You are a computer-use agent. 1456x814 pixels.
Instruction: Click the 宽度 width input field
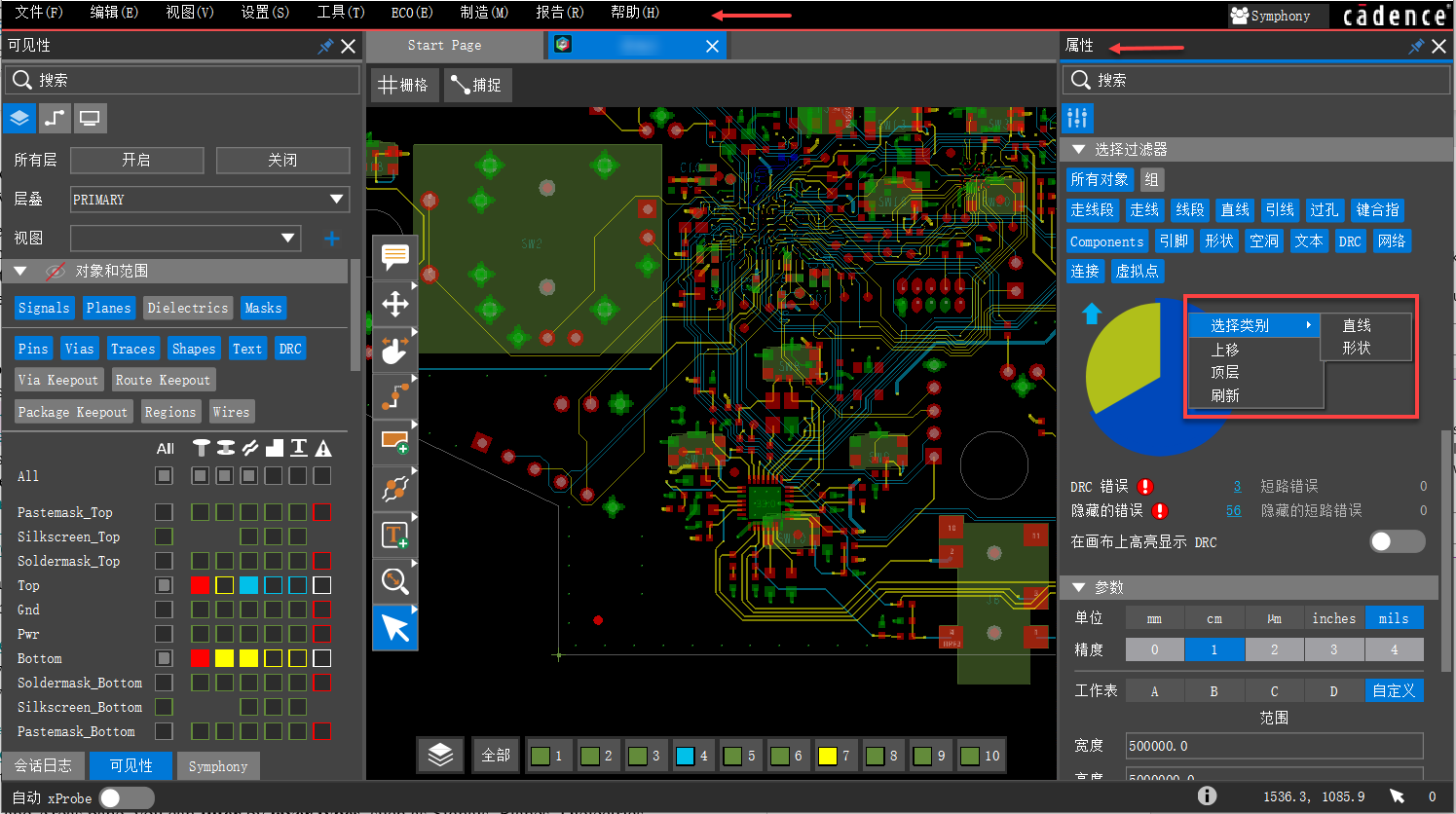(1274, 746)
